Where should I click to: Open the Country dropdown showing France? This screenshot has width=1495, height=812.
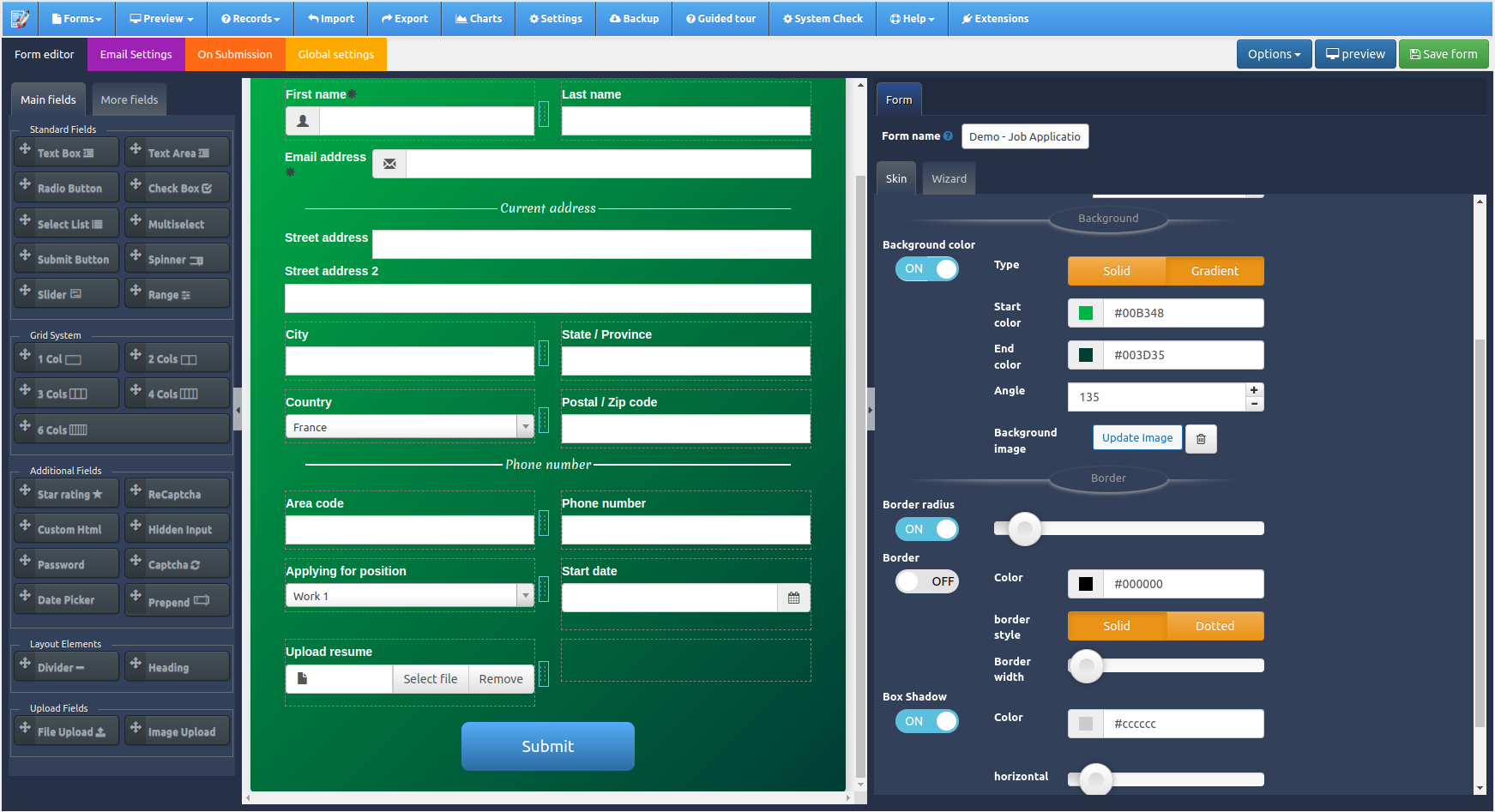(x=525, y=426)
